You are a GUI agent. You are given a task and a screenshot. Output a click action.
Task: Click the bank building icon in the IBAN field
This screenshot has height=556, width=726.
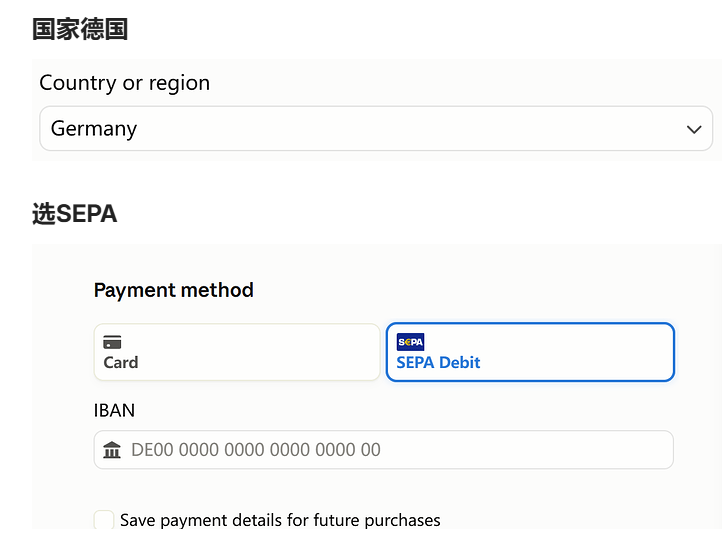click(112, 450)
